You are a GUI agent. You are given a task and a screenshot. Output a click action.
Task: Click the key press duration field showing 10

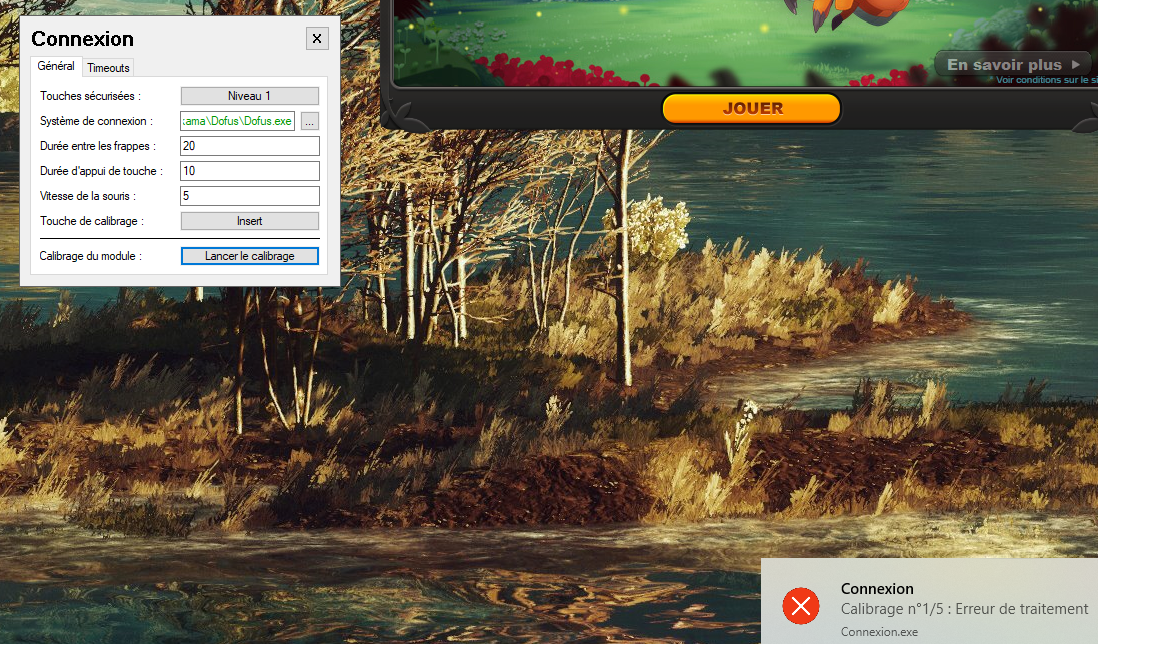point(250,171)
